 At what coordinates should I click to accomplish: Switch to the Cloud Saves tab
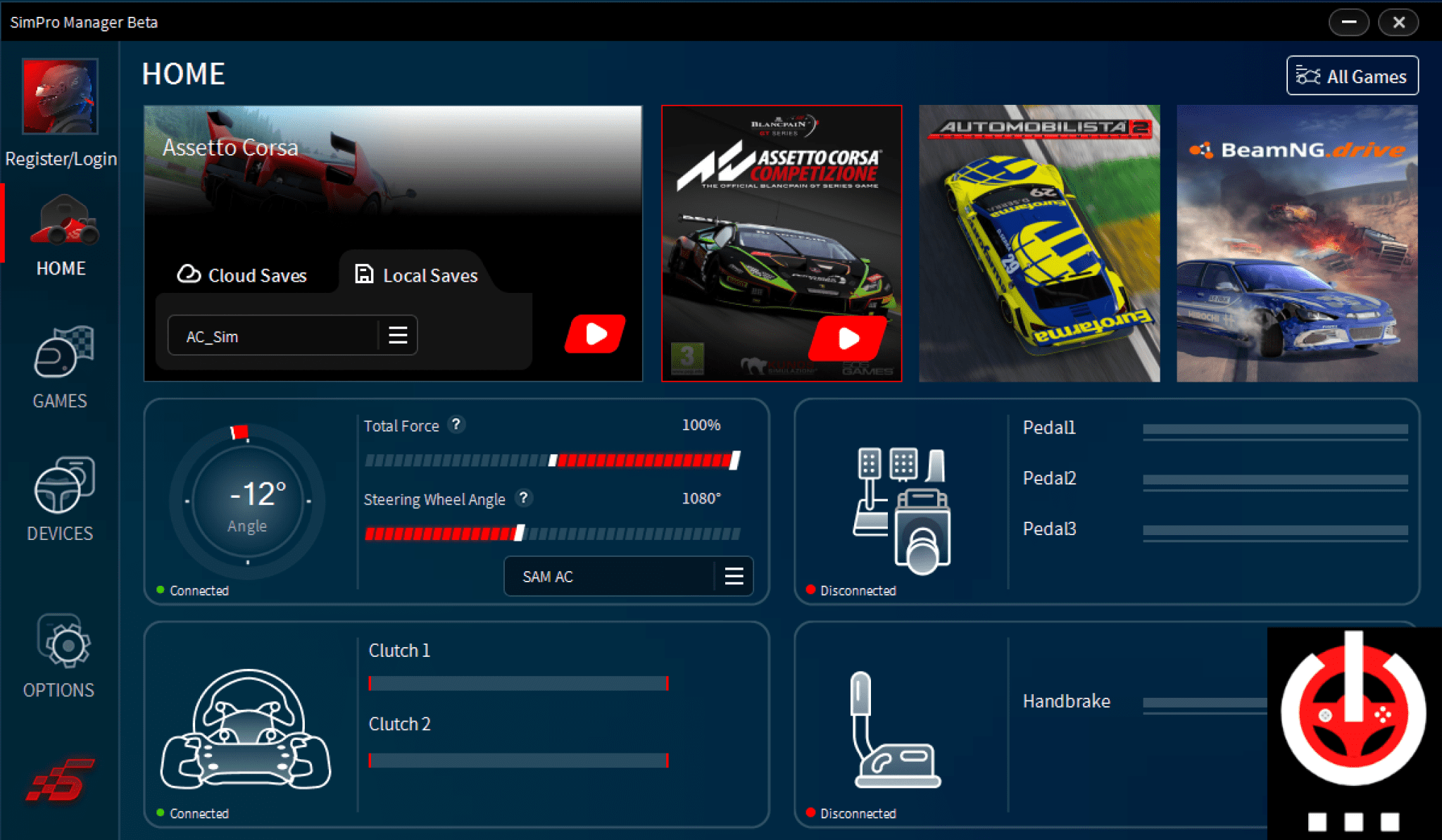coord(244,275)
